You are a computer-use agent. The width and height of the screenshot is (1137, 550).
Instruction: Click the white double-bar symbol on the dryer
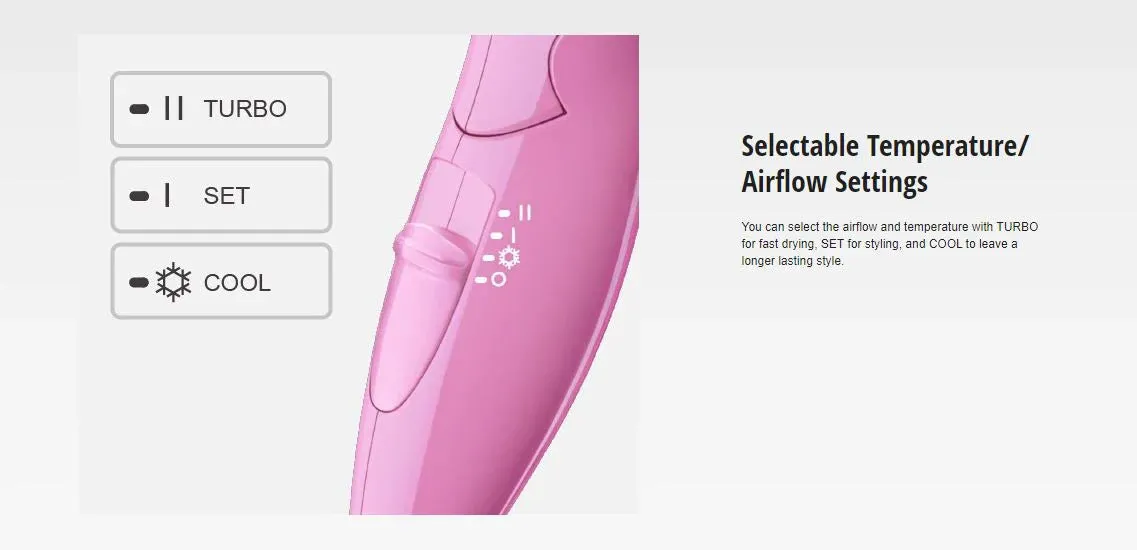(526, 212)
